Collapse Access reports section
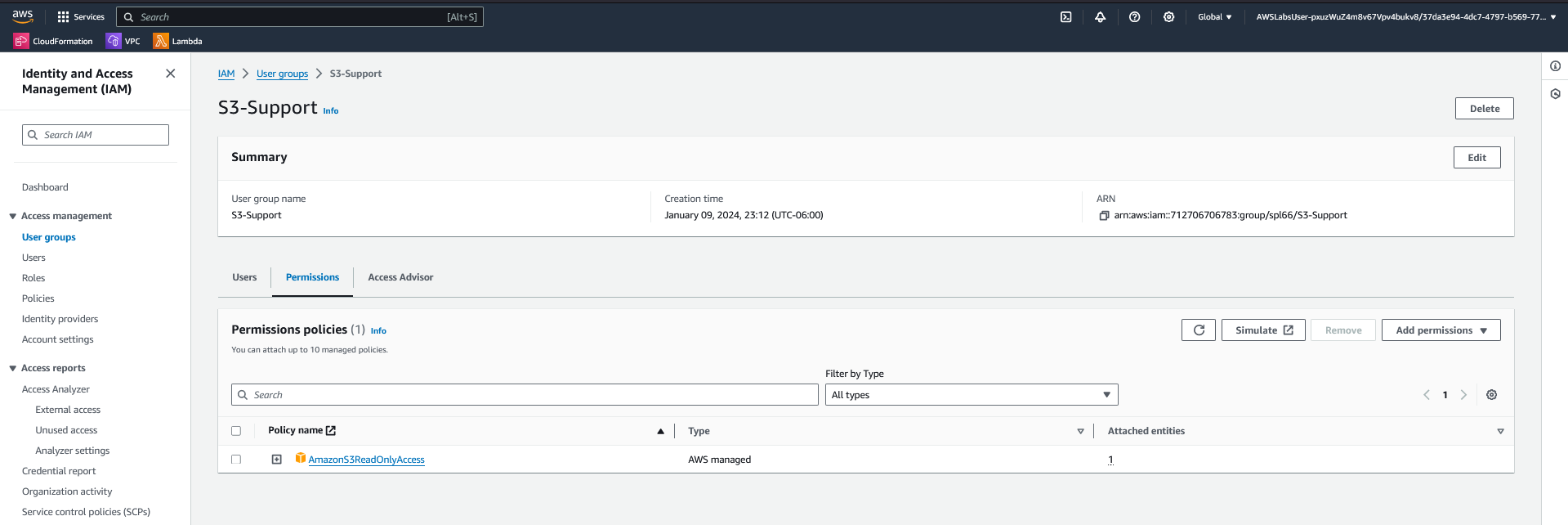Image resolution: width=1568 pixels, height=525 pixels. pos(12,368)
